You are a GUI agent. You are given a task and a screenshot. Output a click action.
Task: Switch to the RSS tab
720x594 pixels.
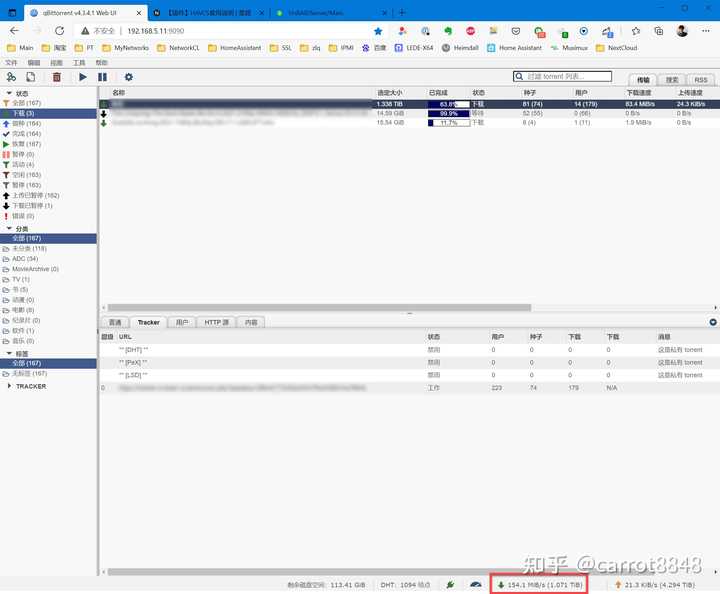(x=701, y=80)
